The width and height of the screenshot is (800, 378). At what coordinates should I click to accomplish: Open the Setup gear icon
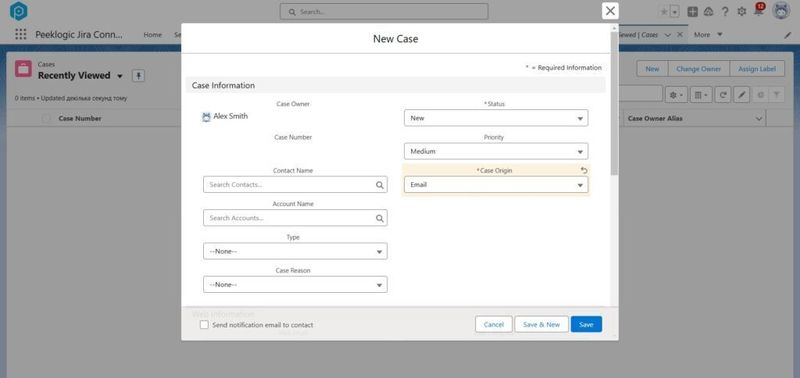pos(742,12)
